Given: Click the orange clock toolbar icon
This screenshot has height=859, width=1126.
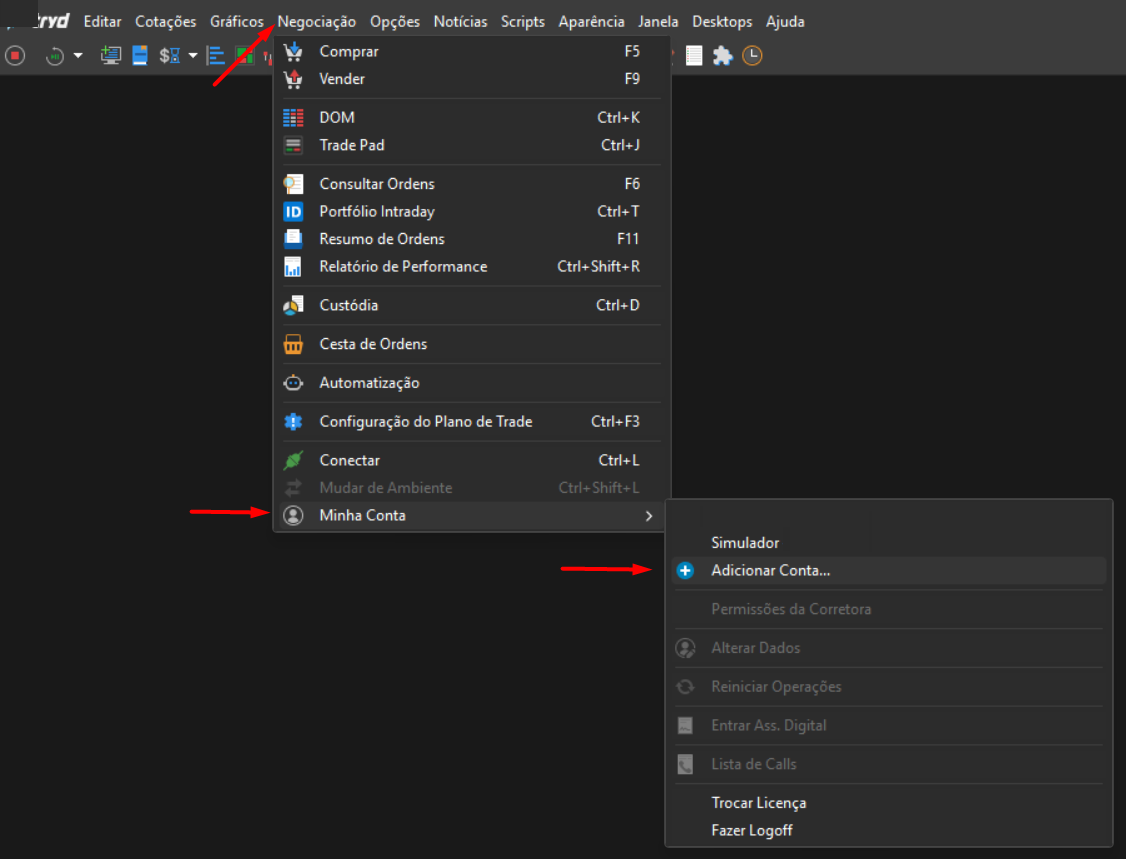Looking at the screenshot, I should [x=752, y=55].
